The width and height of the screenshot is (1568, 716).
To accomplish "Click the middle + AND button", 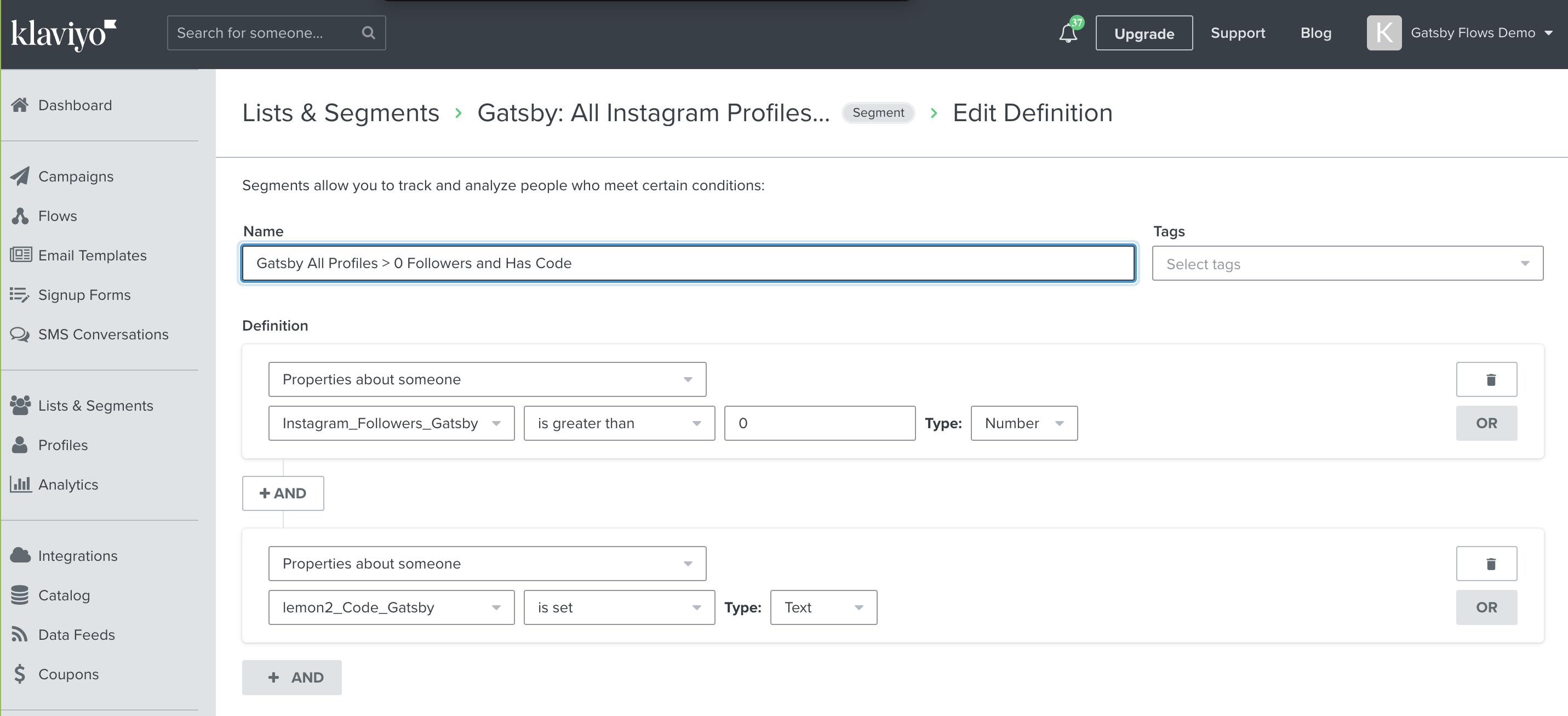I will click(283, 493).
